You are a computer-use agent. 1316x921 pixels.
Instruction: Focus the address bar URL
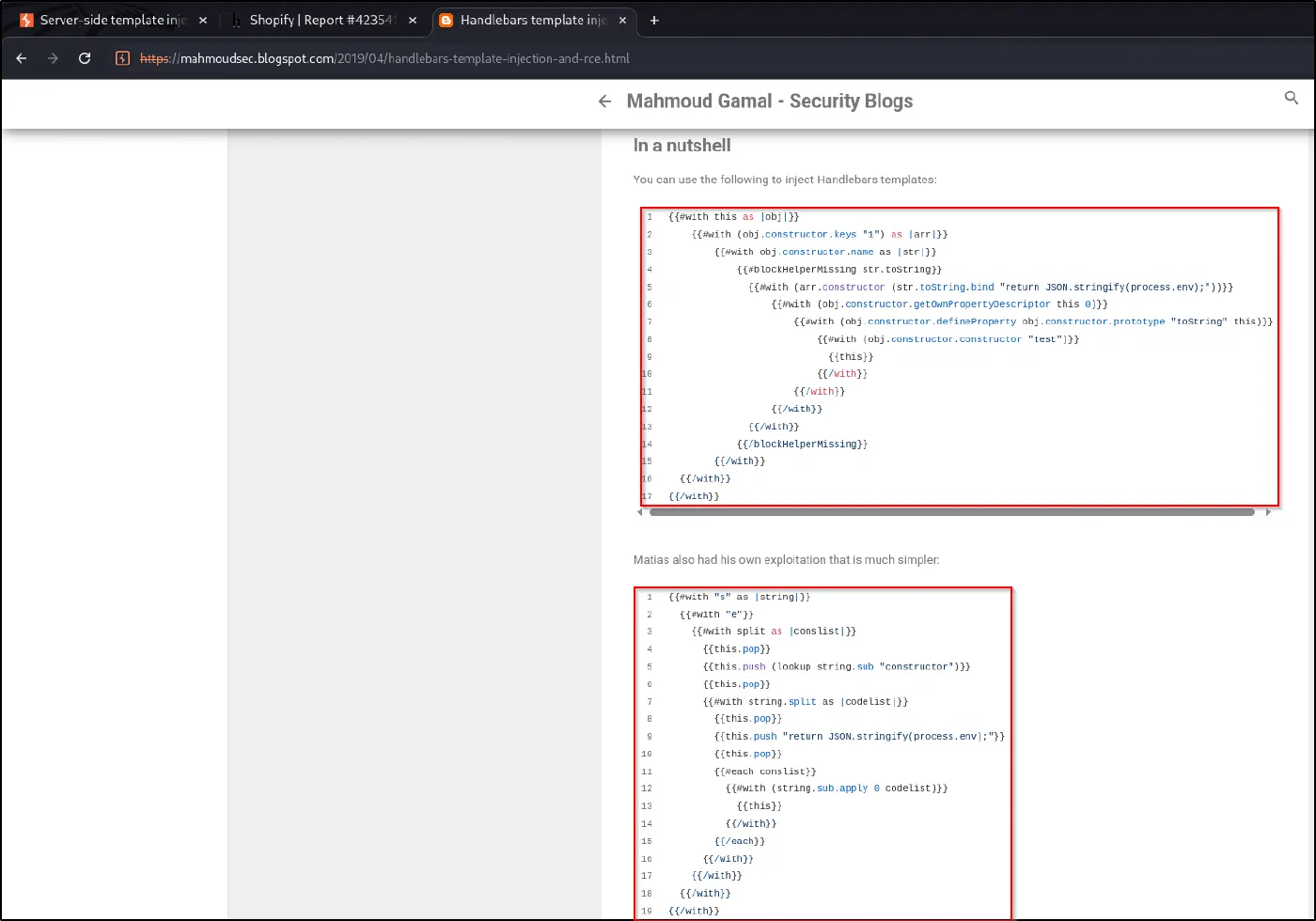384,58
